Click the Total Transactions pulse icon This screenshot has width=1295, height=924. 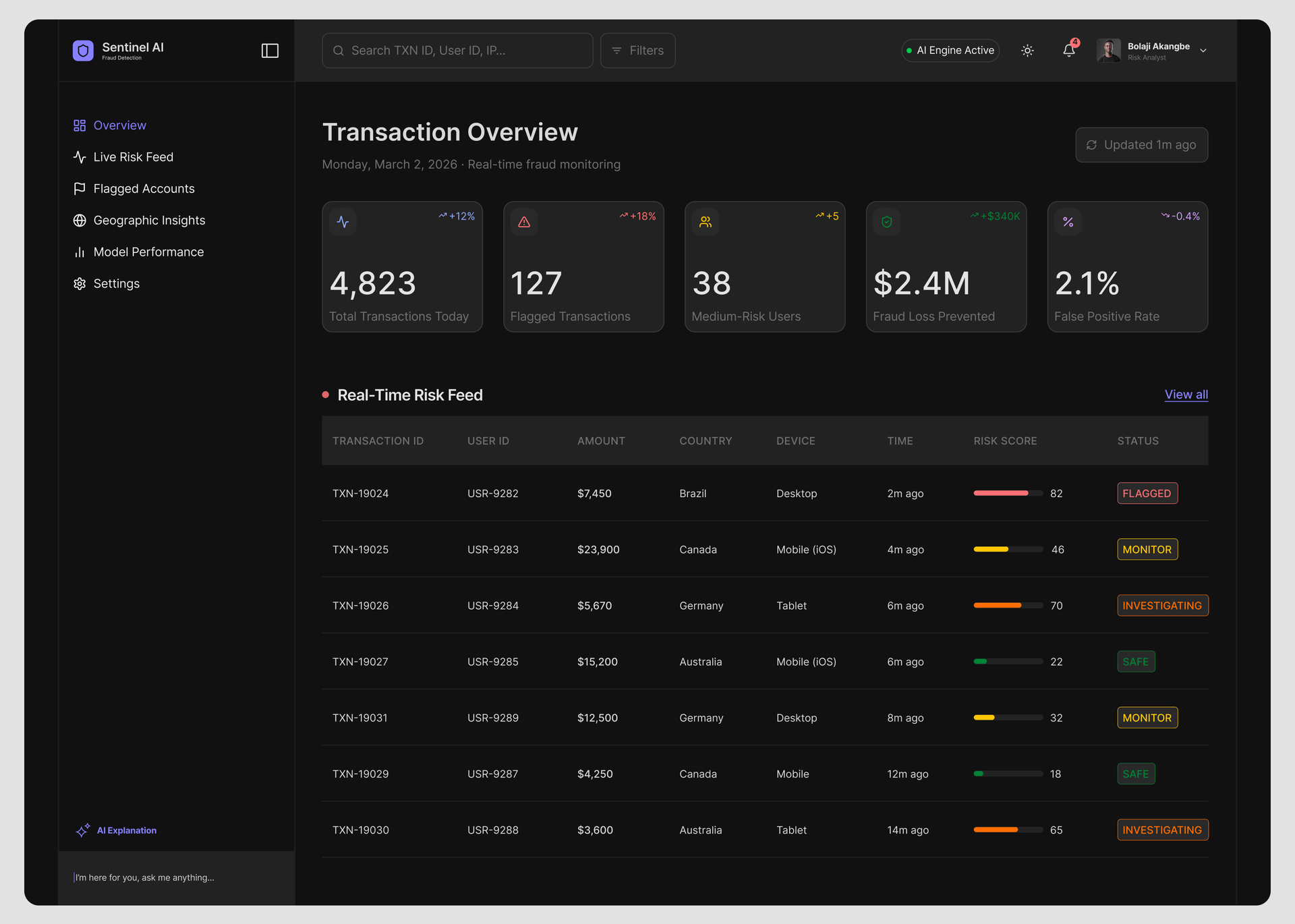[343, 222]
